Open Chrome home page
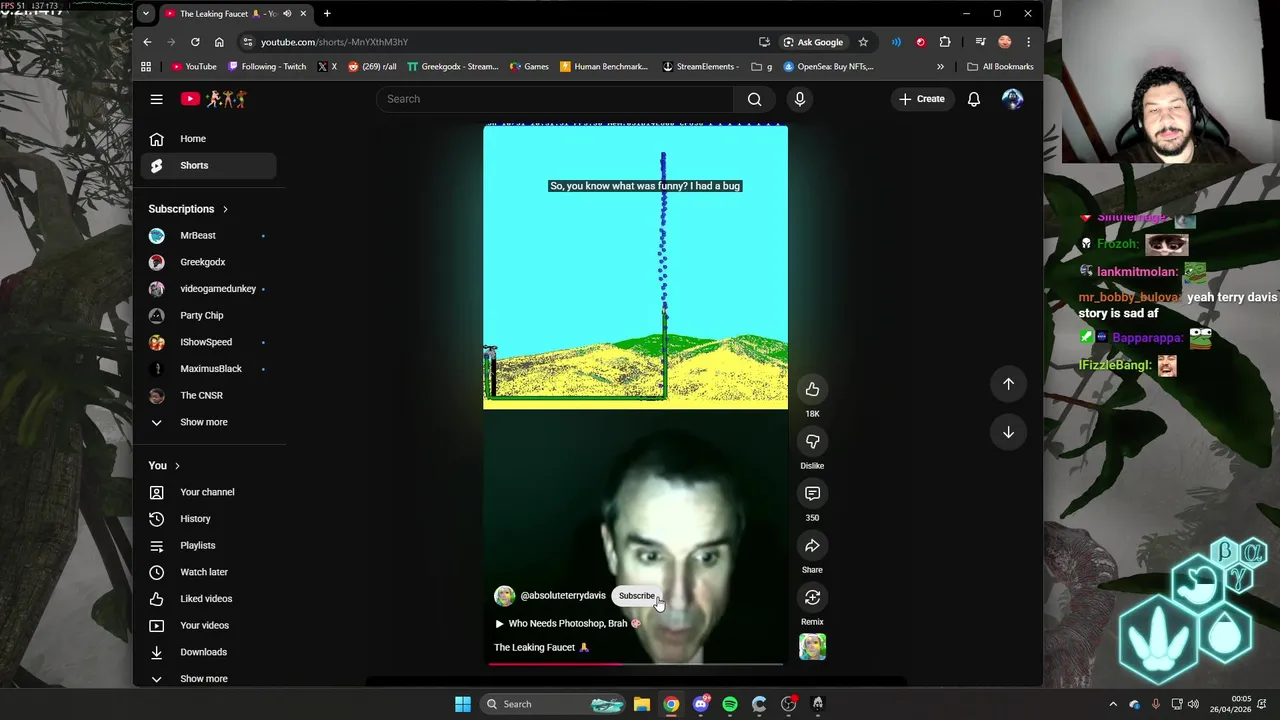 [x=219, y=42]
